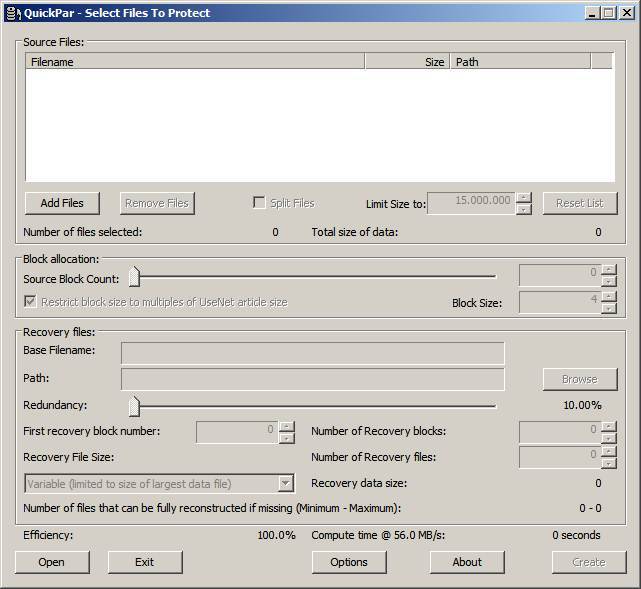
Task: Click the Remove Files button
Action: tap(157, 203)
